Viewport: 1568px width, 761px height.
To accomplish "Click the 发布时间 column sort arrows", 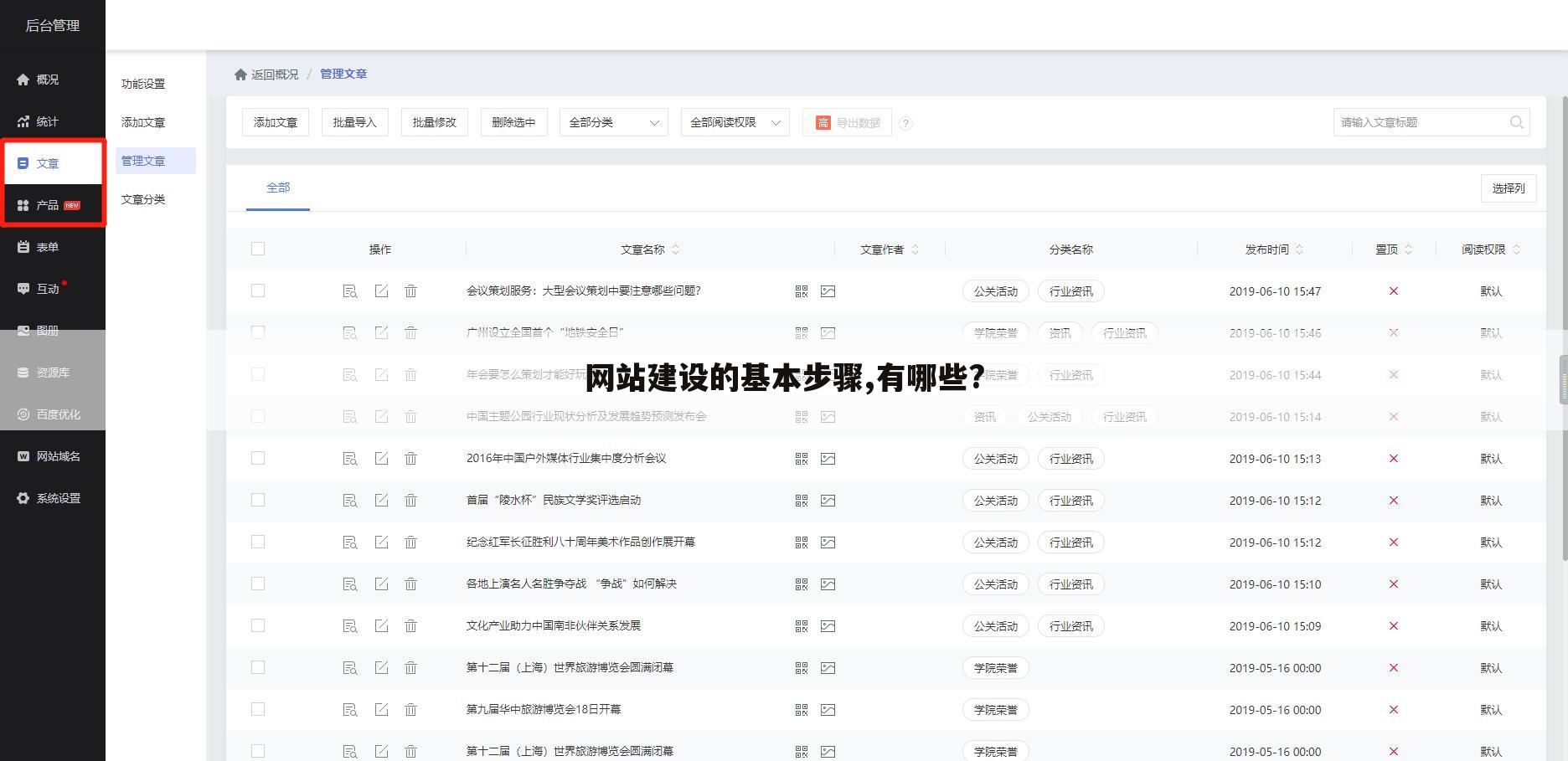I will coord(1299,249).
